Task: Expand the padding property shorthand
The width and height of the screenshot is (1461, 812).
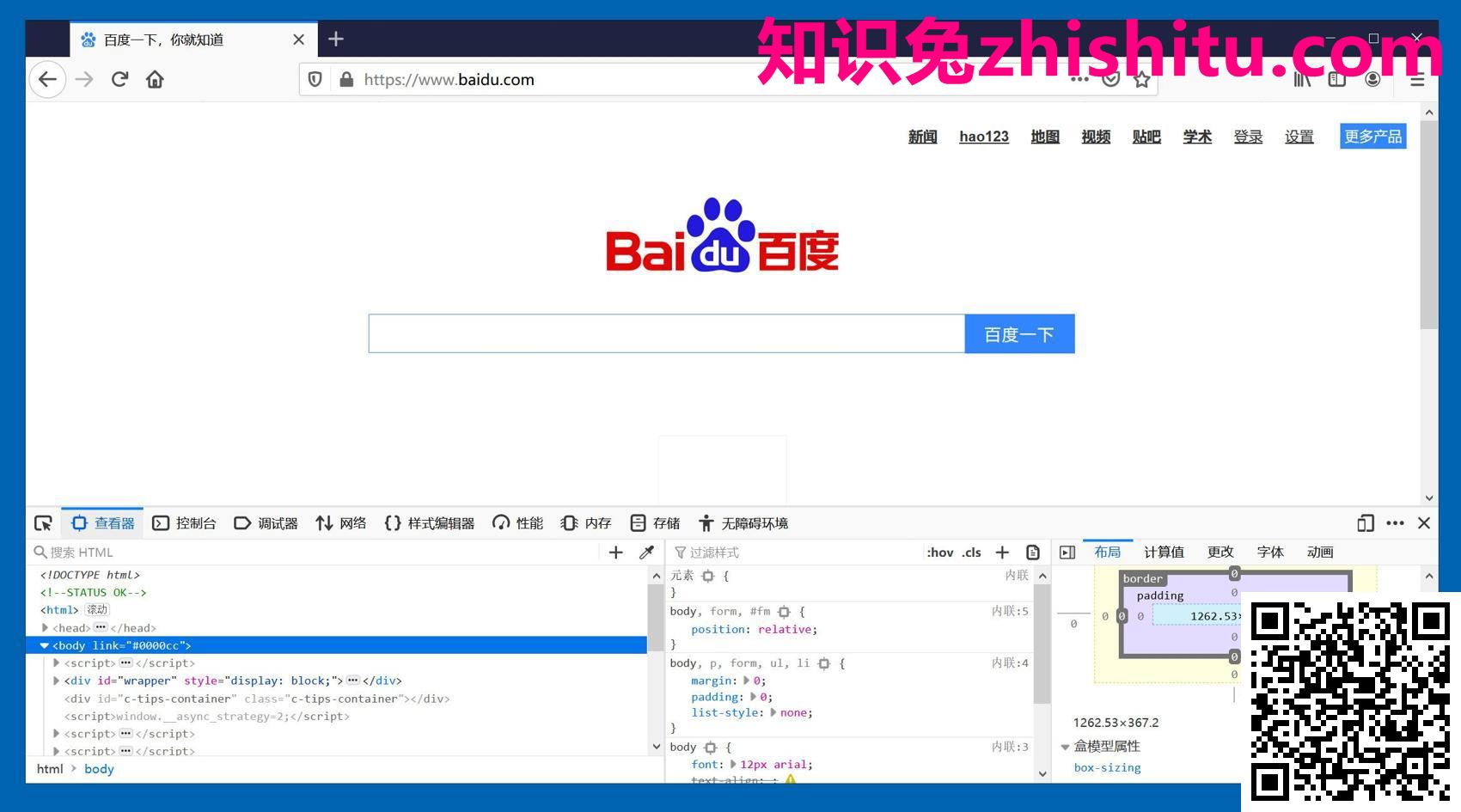Action: tap(753, 697)
